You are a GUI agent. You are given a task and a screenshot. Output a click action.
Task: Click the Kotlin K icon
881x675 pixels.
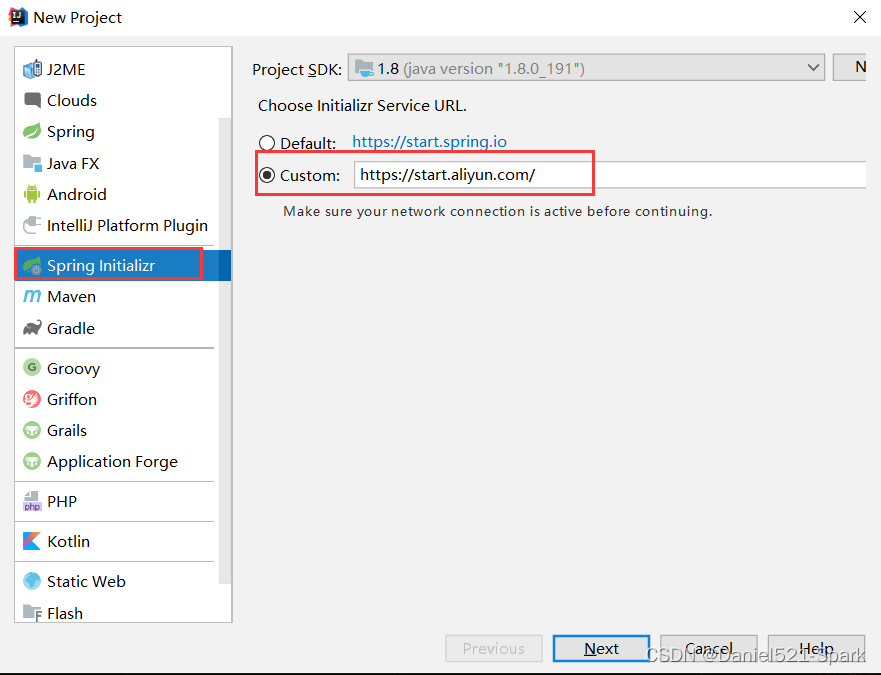point(32,541)
